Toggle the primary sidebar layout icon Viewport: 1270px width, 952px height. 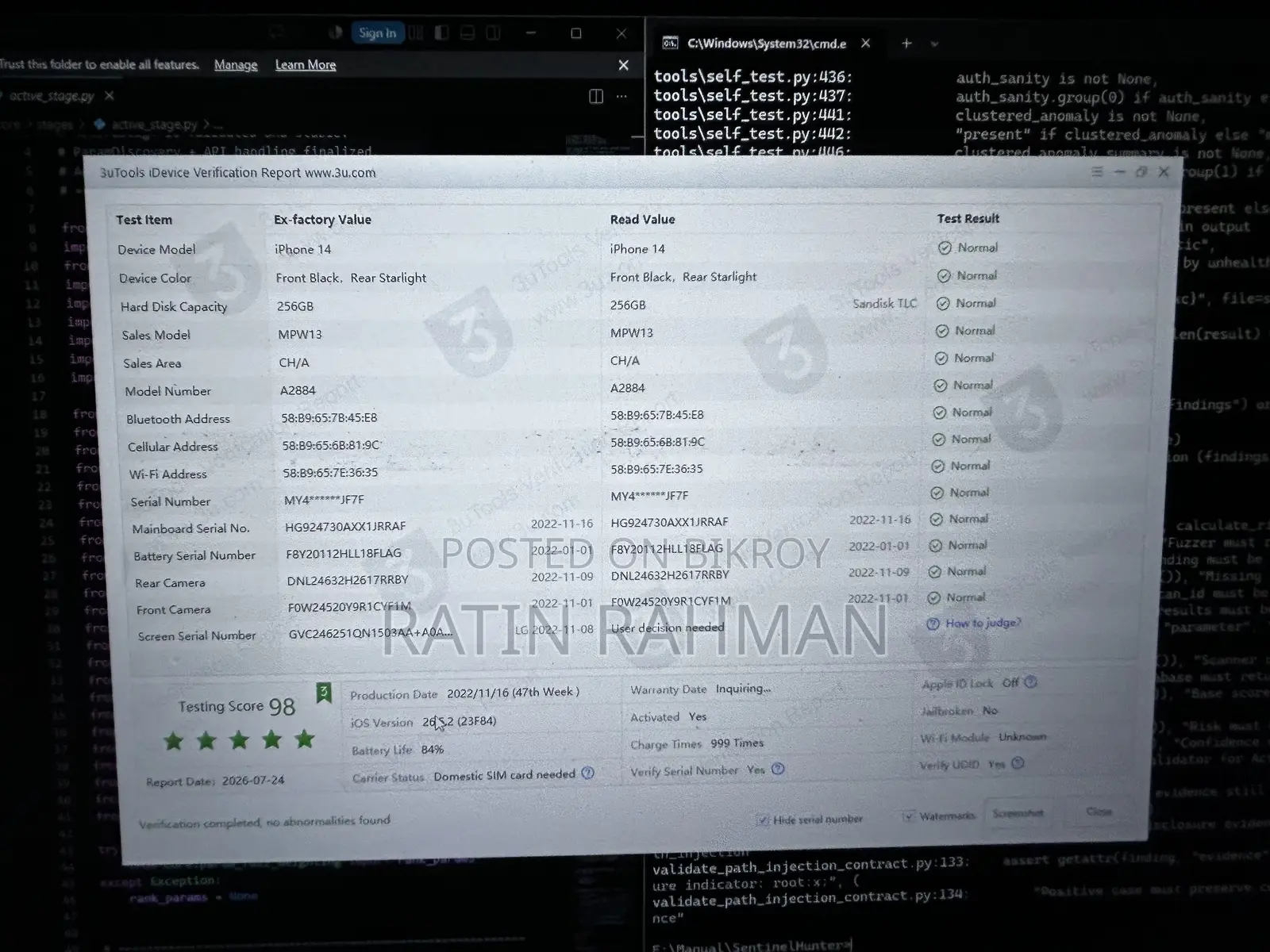click(441, 33)
